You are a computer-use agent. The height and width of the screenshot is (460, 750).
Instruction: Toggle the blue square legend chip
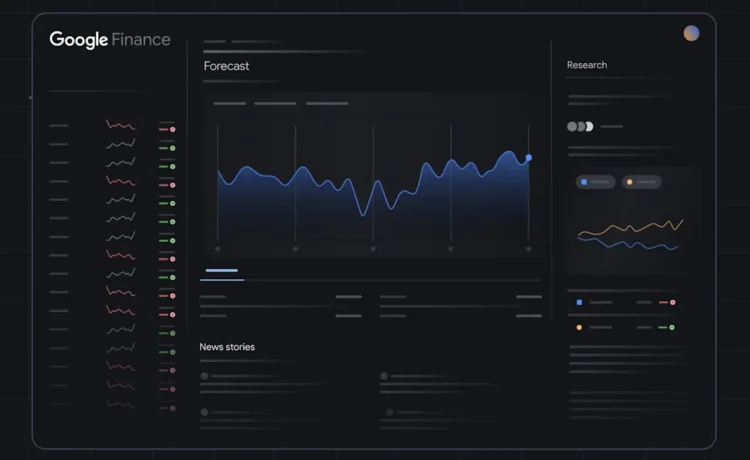coord(595,182)
